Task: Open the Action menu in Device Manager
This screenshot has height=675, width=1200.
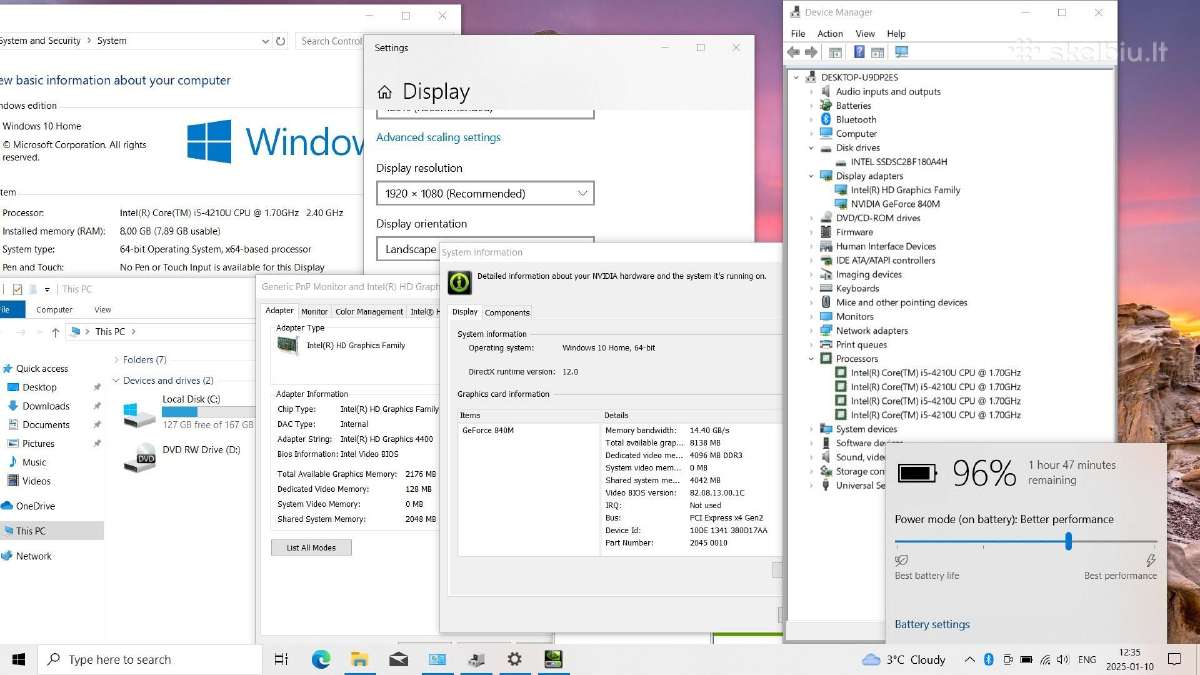Action: (830, 33)
